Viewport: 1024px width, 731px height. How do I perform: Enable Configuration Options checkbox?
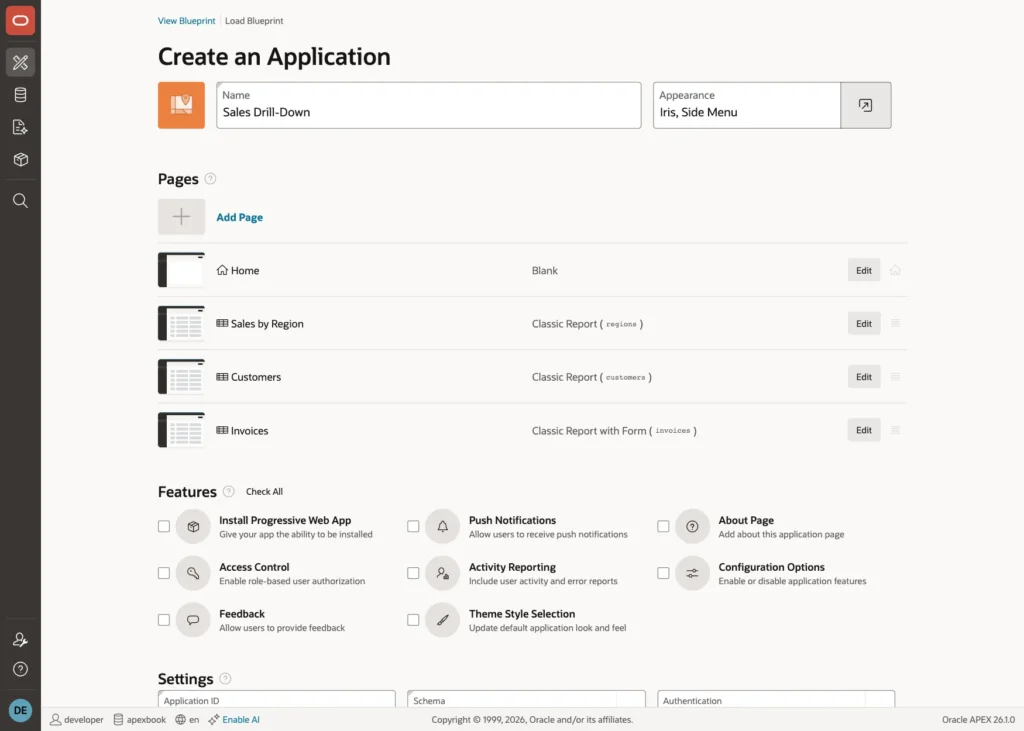pos(663,573)
